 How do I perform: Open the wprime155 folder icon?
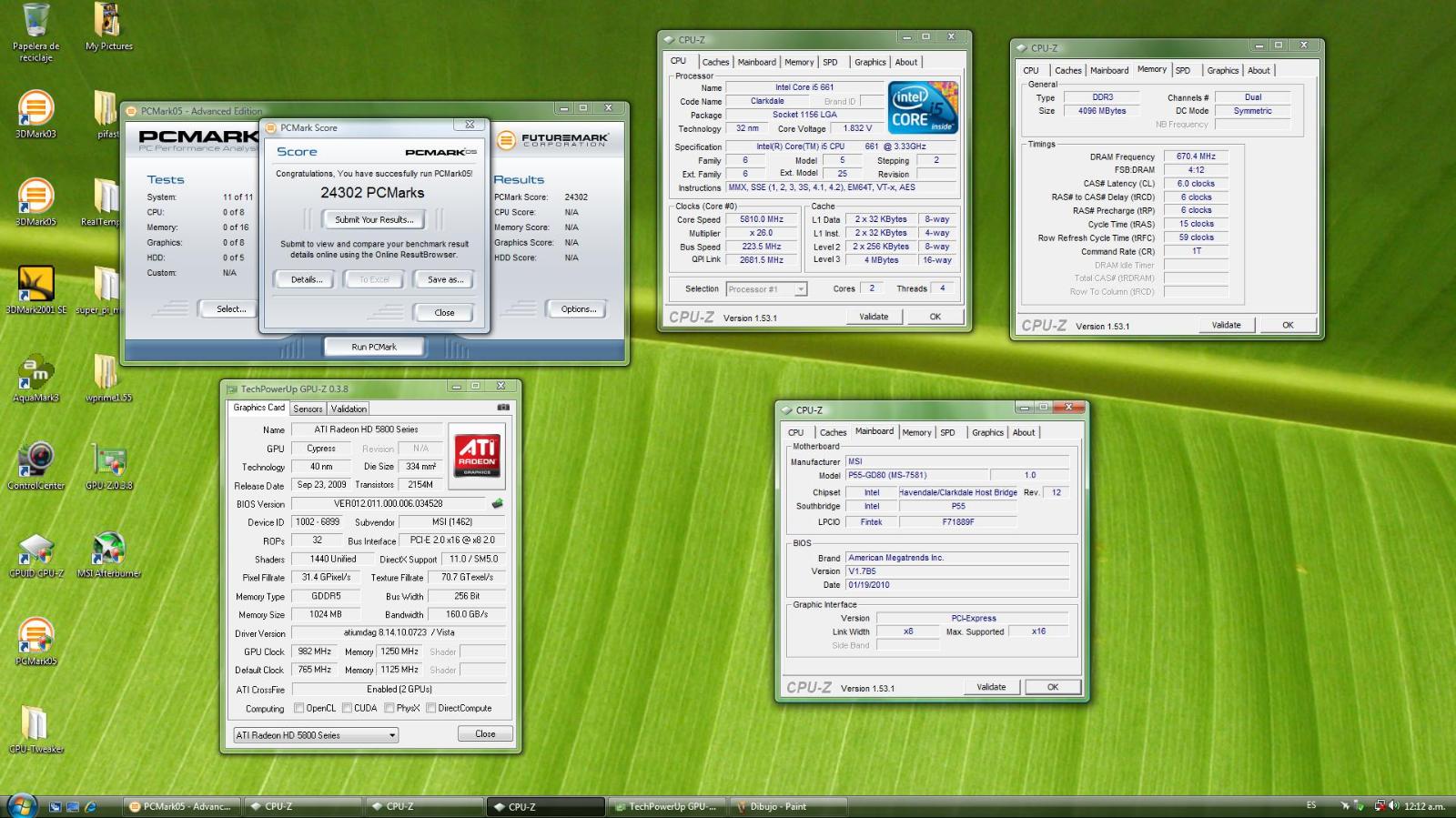click(108, 379)
